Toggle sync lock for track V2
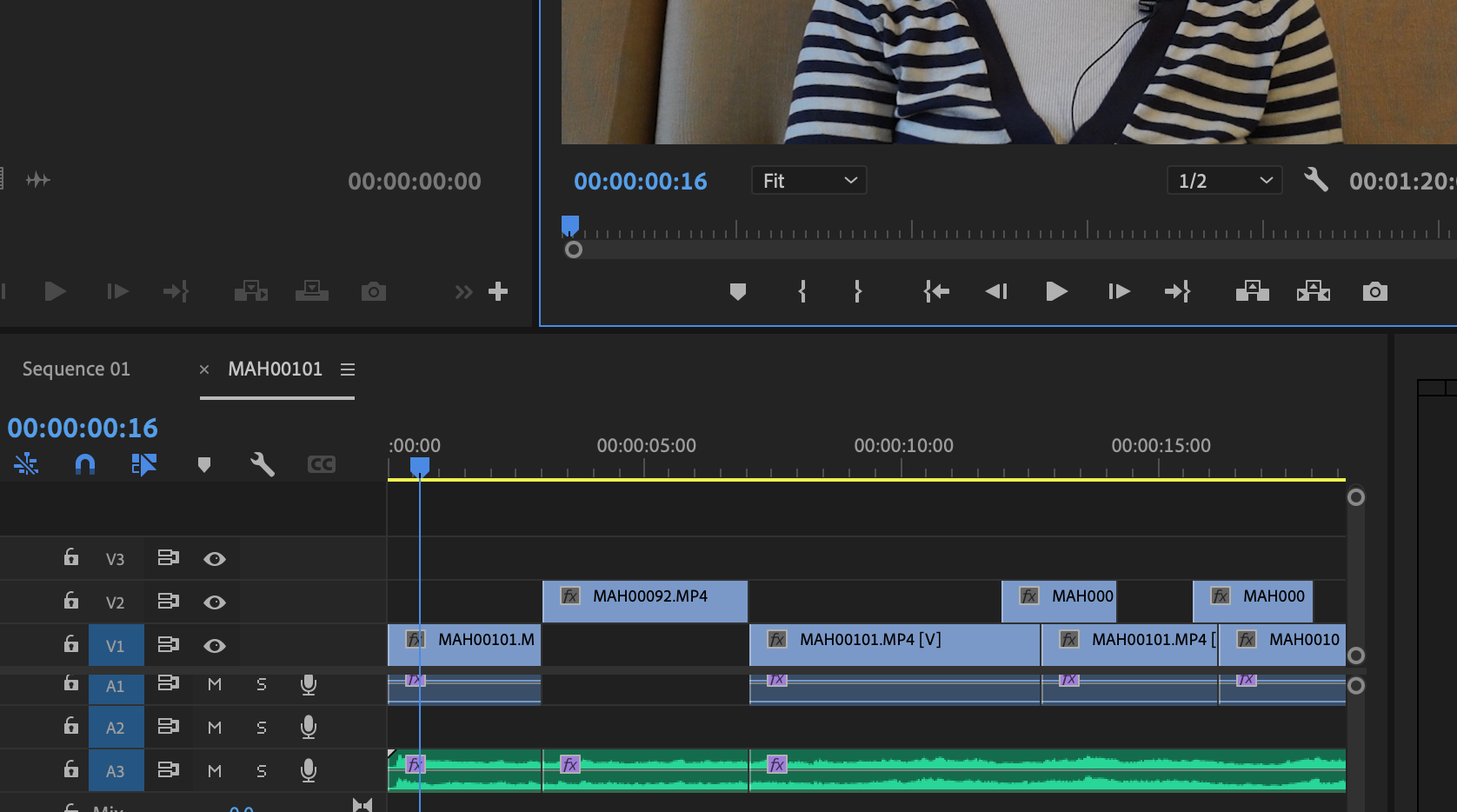Image resolution: width=1457 pixels, height=812 pixels. pos(169,601)
